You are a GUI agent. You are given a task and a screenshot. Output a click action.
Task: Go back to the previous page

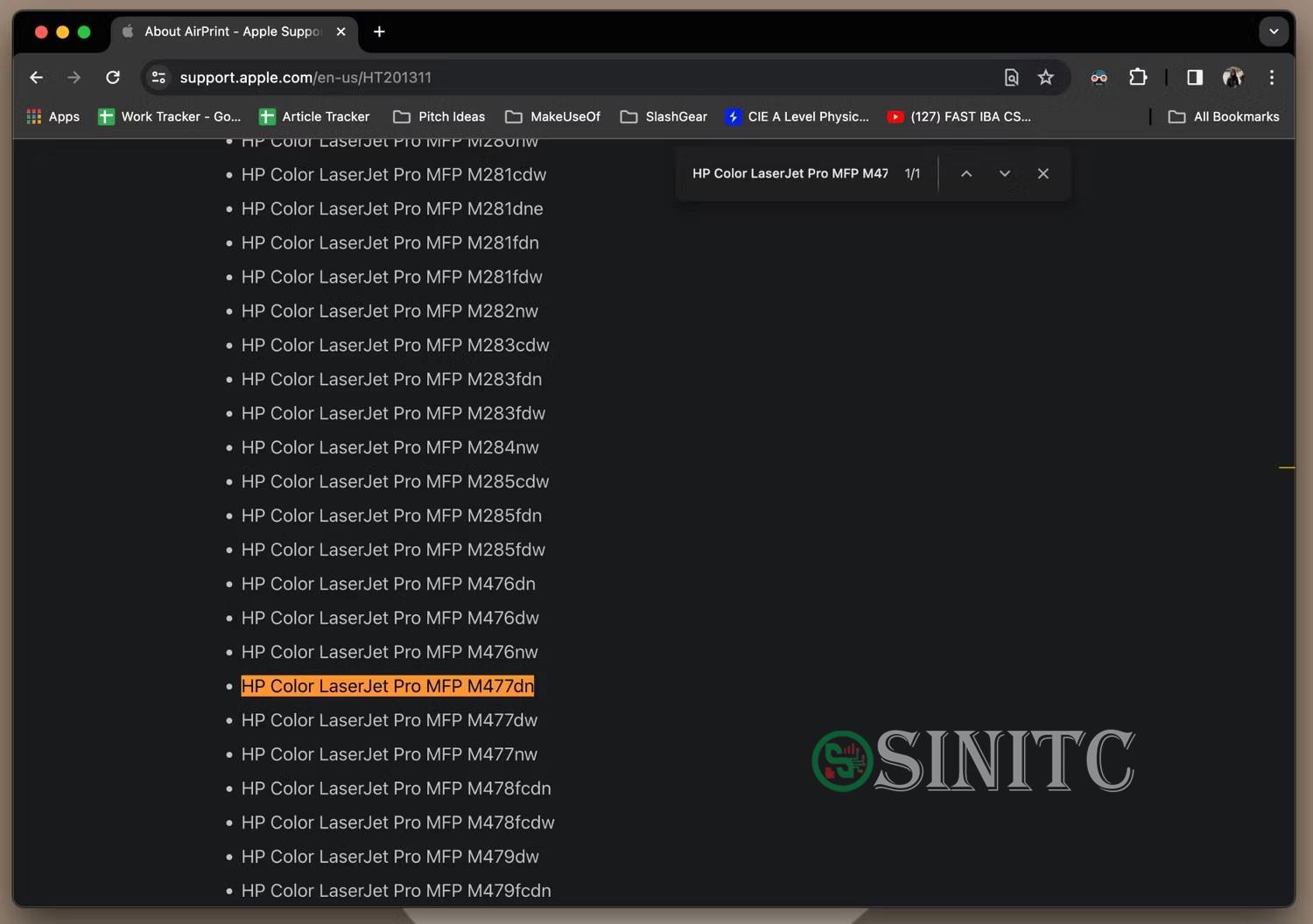point(36,78)
